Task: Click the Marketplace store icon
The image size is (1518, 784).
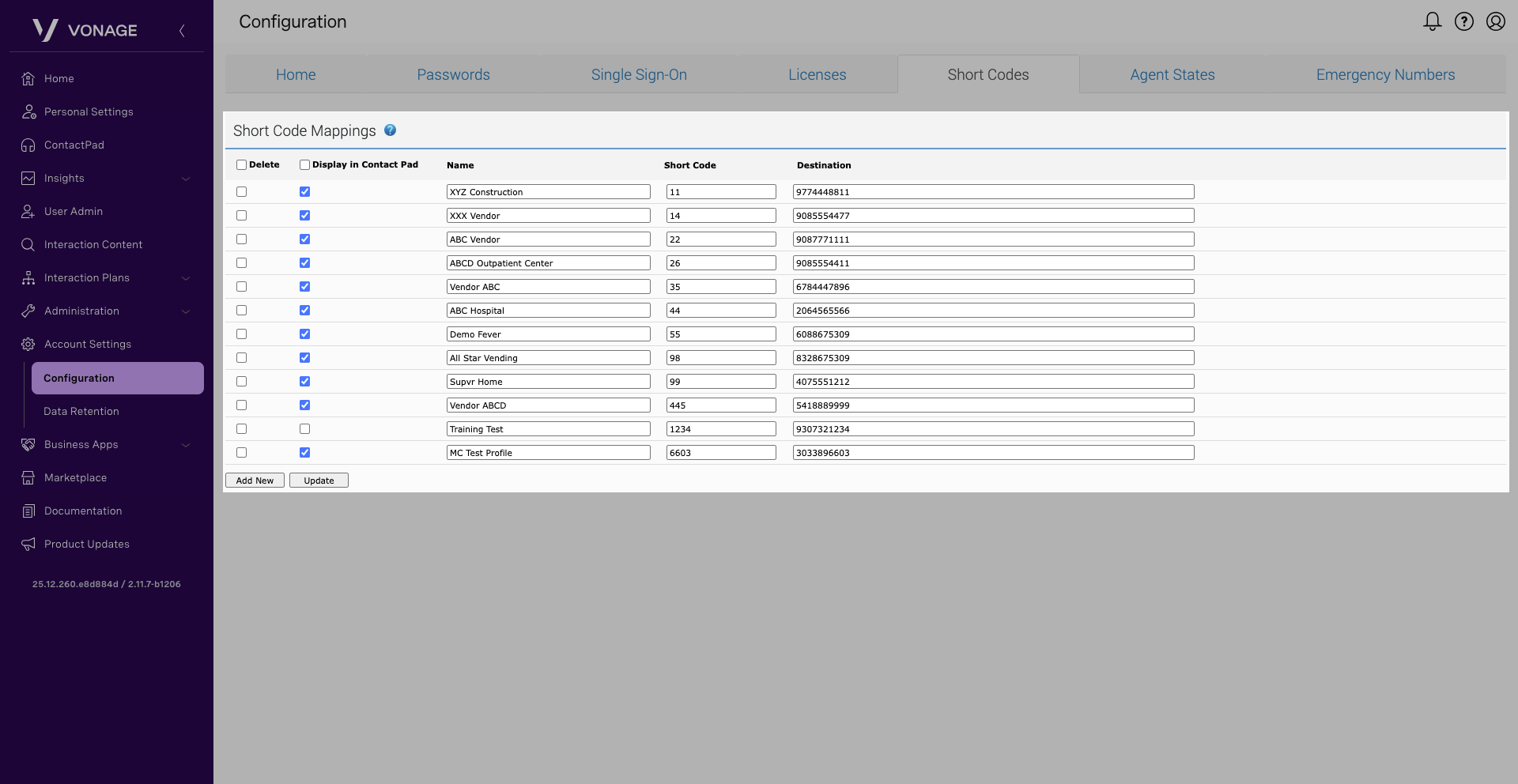Action: 28,478
